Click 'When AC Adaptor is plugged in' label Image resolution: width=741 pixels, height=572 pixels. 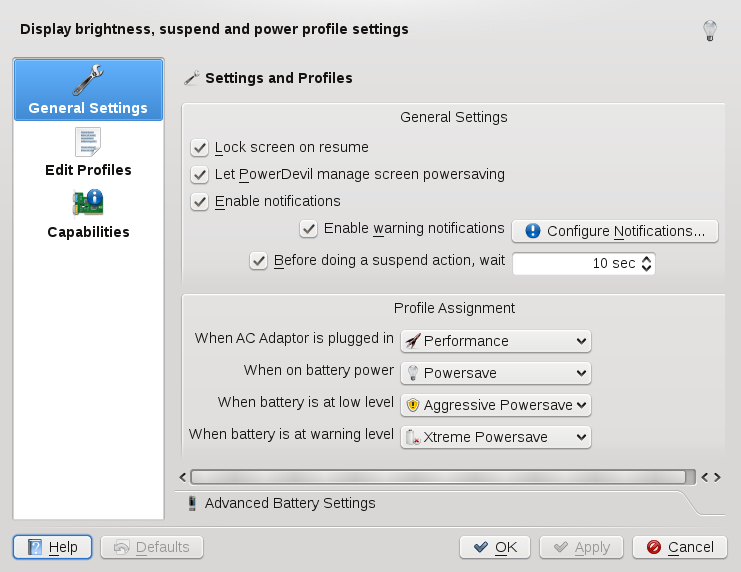pyautogui.click(x=294, y=338)
